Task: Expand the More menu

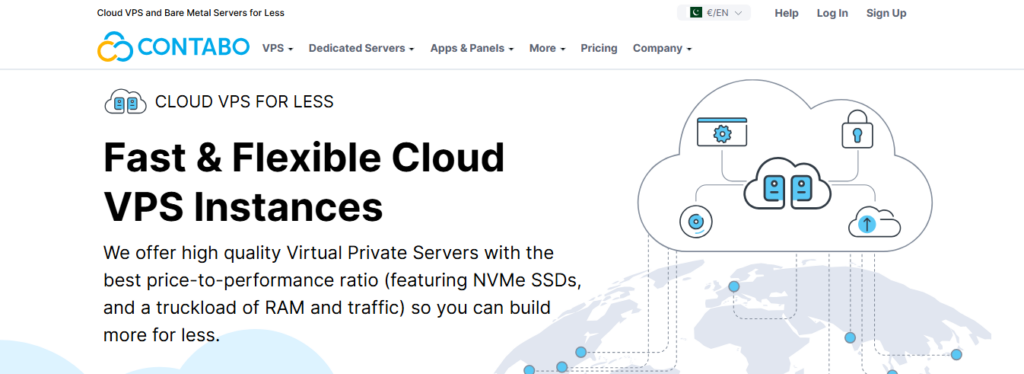Action: (x=547, y=48)
